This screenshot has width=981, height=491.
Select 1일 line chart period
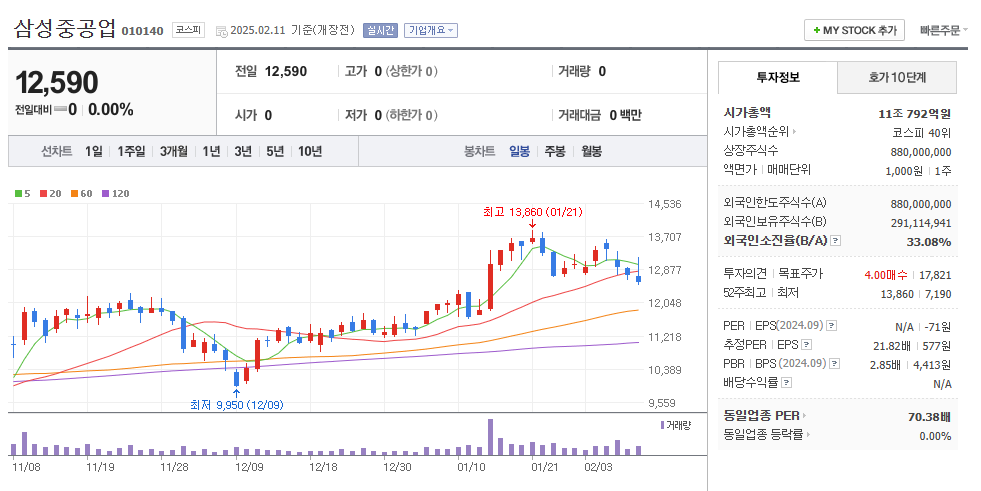tap(94, 151)
